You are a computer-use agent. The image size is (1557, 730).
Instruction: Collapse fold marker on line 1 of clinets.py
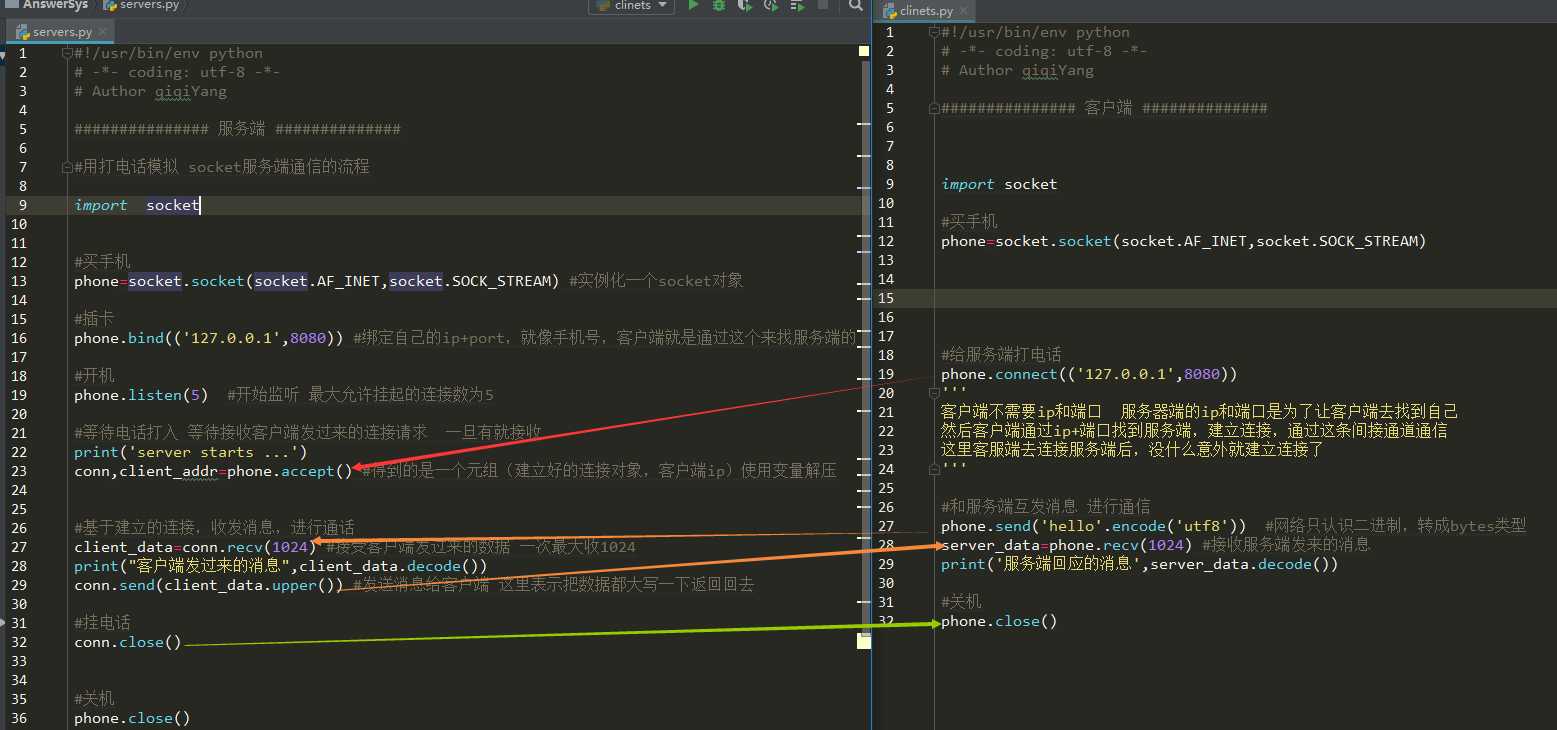click(934, 32)
